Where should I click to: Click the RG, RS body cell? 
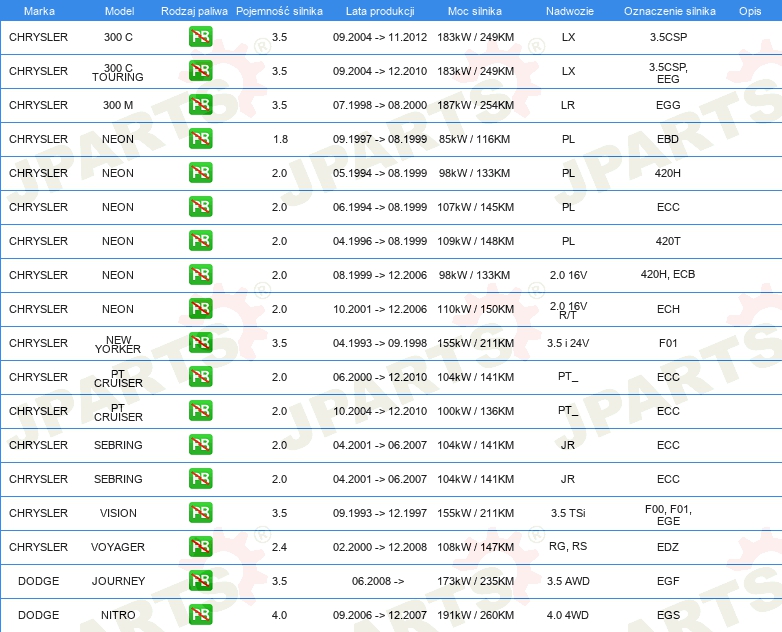(x=568, y=547)
